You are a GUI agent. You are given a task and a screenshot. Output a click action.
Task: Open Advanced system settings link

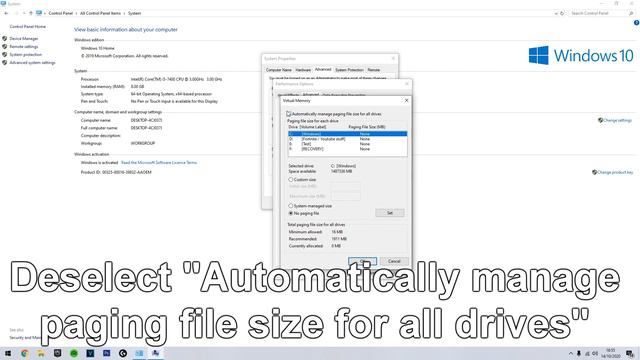(32, 62)
